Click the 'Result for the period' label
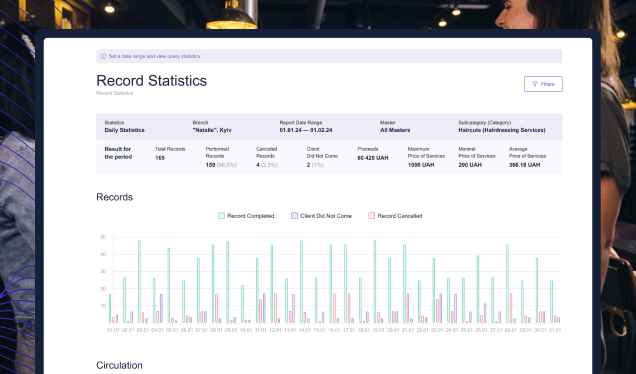This screenshot has width=636, height=374. 118,153
